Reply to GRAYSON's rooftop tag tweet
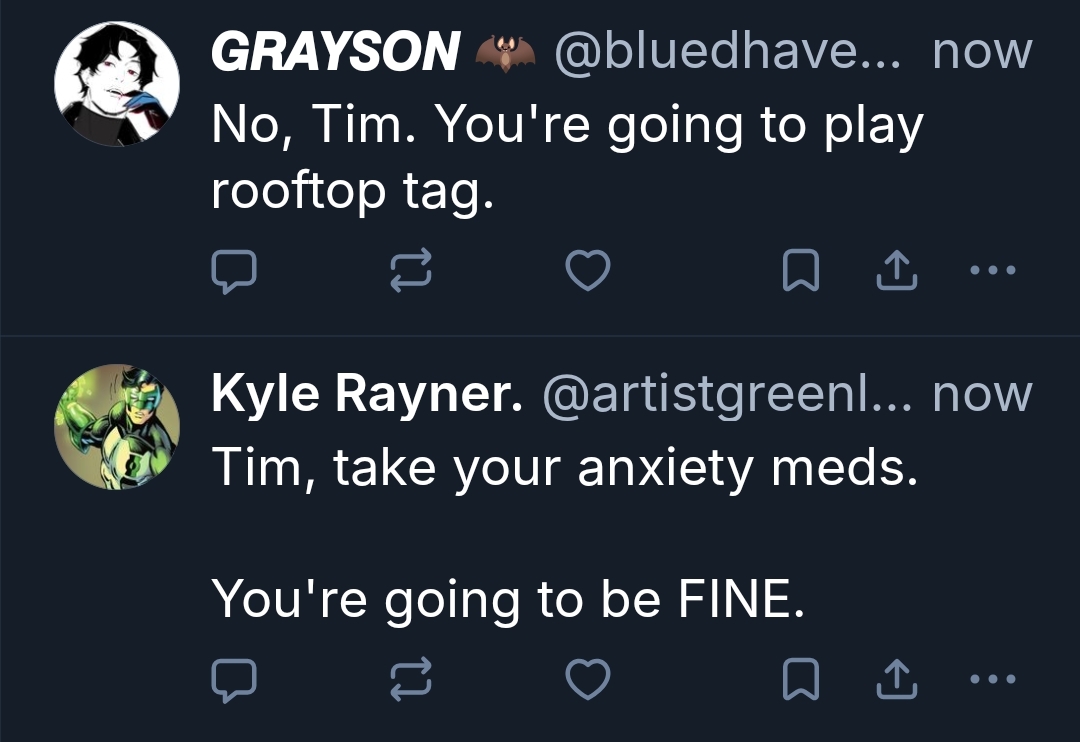Viewport: 1080px width, 742px height. pyautogui.click(x=235, y=270)
